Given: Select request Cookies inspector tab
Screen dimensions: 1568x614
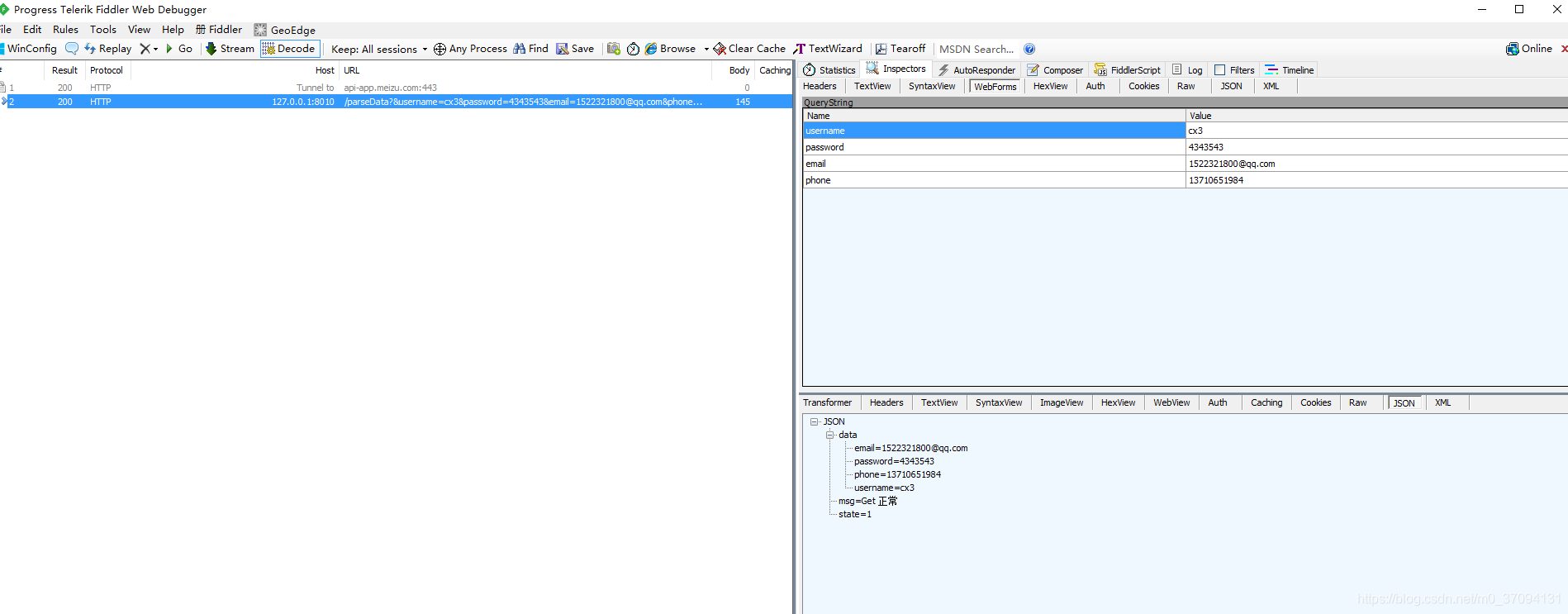Looking at the screenshot, I should pos(1144,86).
